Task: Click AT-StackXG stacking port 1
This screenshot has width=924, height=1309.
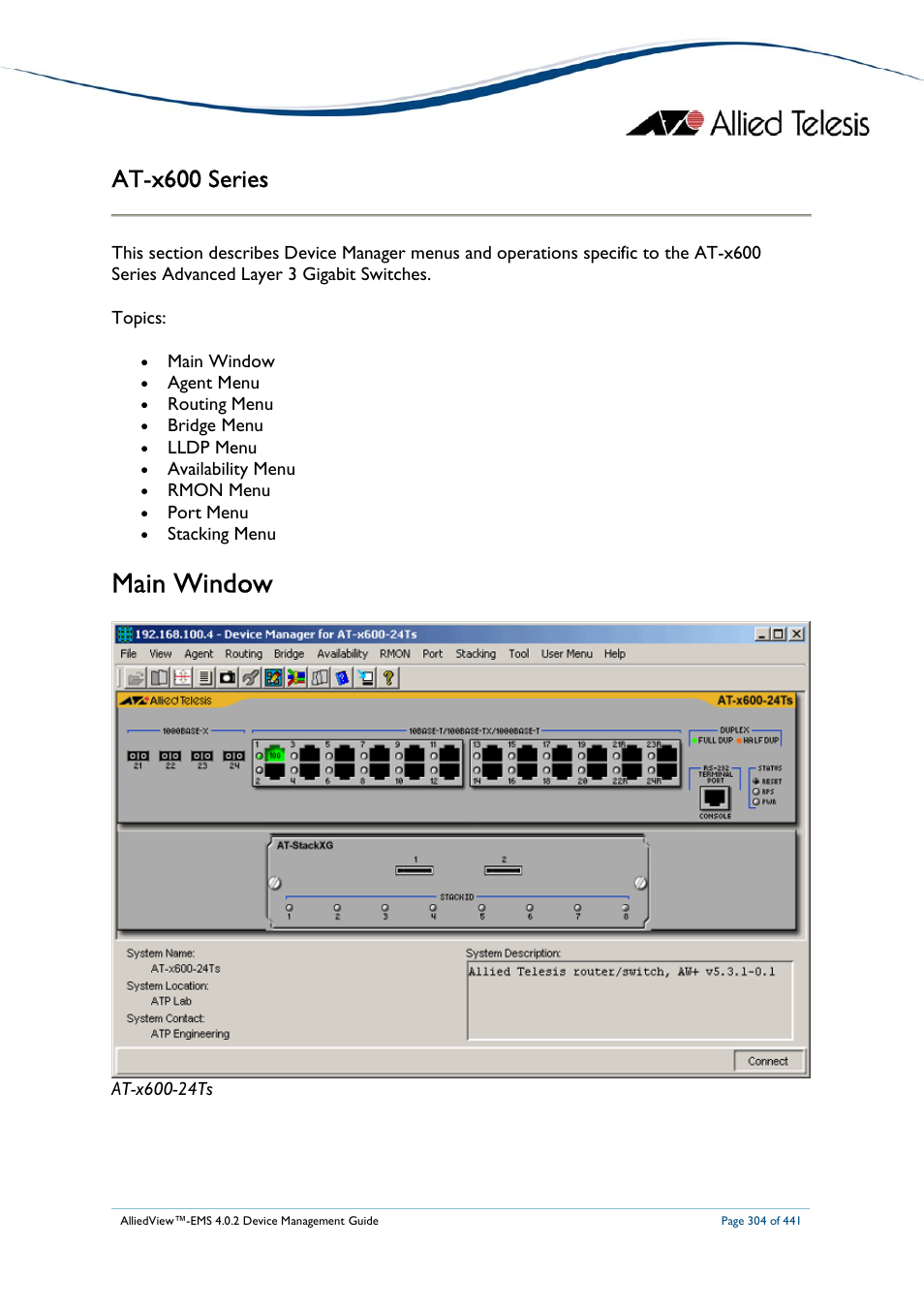Action: point(415,870)
